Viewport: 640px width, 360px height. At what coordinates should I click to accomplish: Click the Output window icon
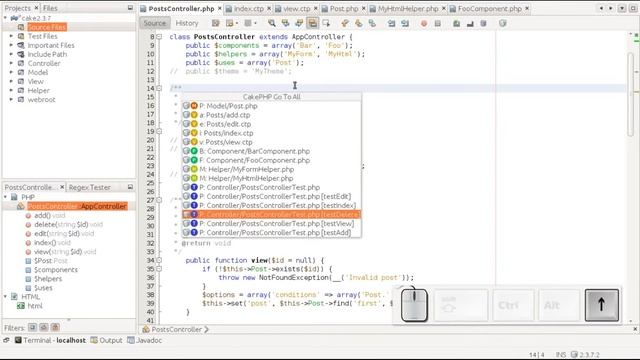[x=94, y=340]
